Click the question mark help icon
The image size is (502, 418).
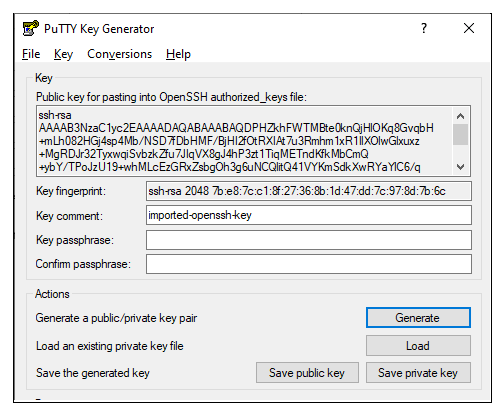[x=424, y=28]
